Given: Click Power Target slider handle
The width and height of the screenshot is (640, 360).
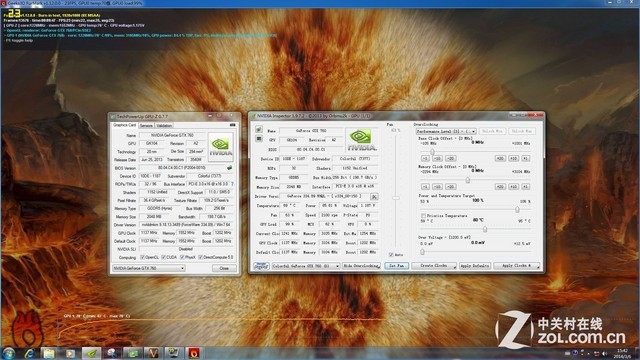Looking at the screenshot, I should coord(517,209).
